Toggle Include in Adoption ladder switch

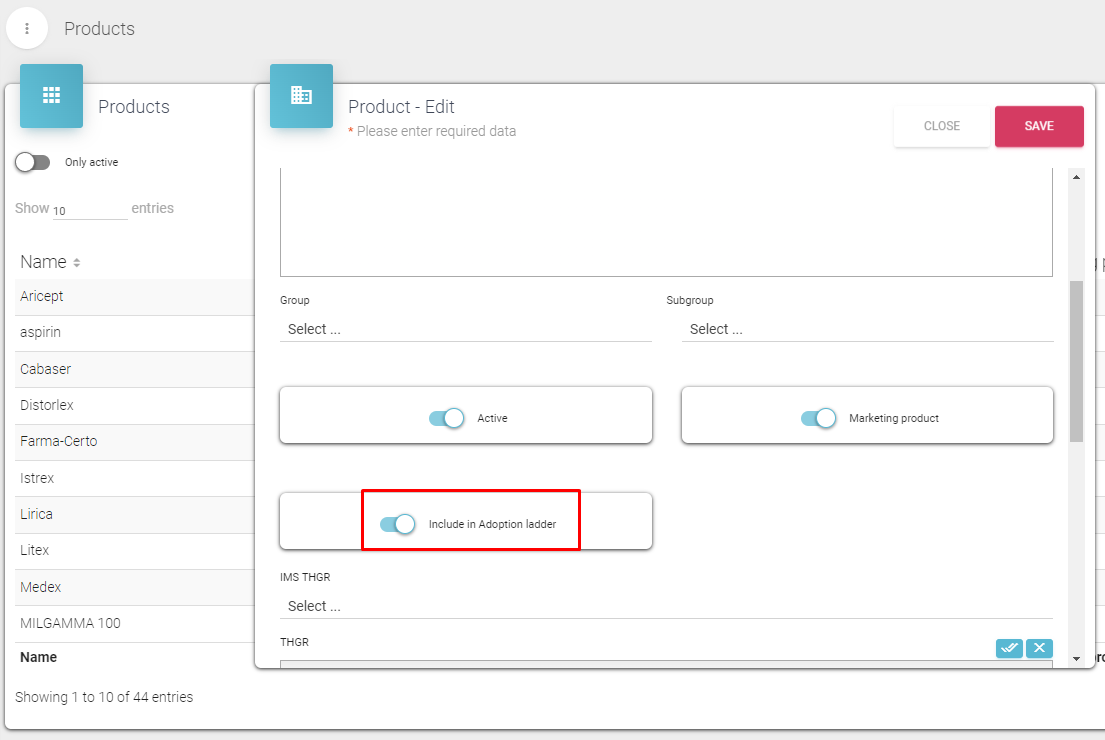[x=397, y=524]
